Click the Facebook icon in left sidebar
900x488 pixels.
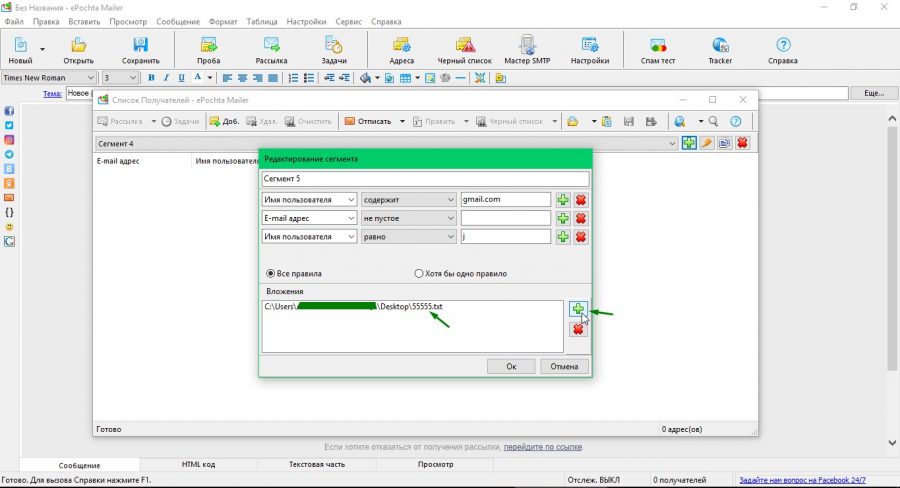[9, 111]
